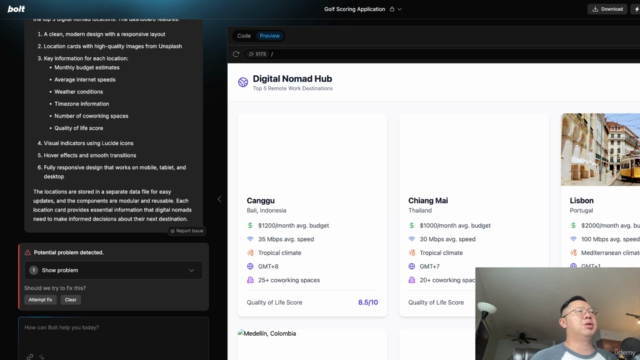Expand the Show problem section
Image resolution: width=640 pixels, height=360 pixels.
(x=113, y=270)
